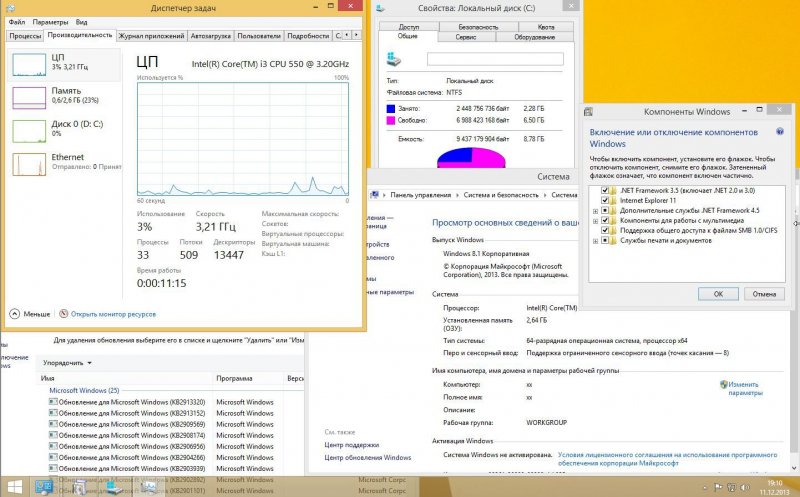Click Система и безопасность breadcrumb
The height and width of the screenshot is (497, 800).
[x=501, y=195]
